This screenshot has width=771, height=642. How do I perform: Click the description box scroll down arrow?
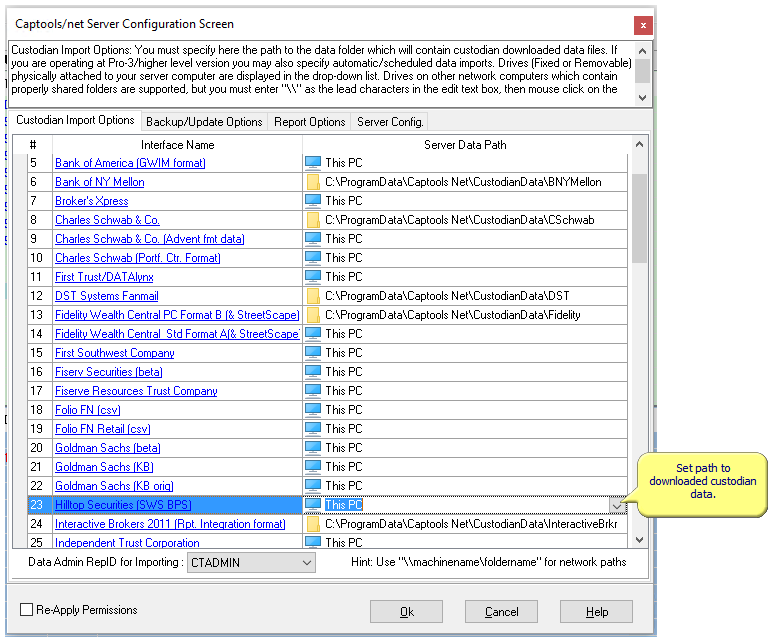[642, 97]
